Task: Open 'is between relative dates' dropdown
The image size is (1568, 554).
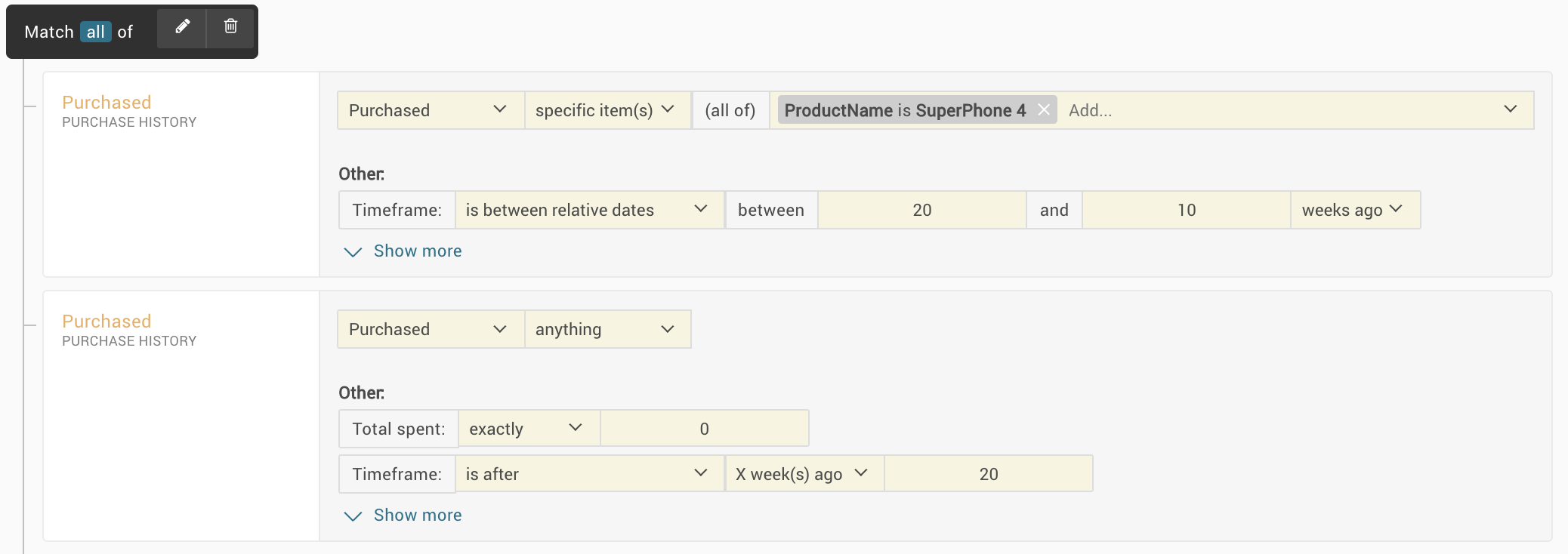Action: pos(589,210)
